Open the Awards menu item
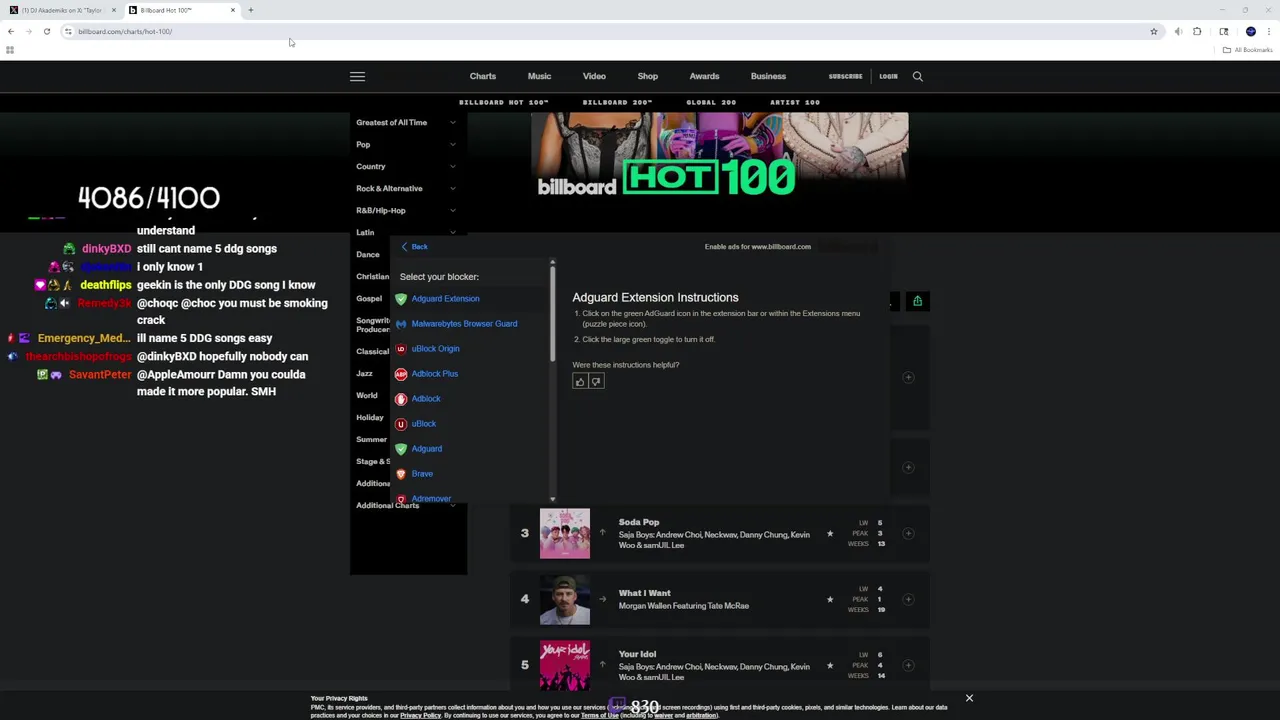 pos(704,76)
